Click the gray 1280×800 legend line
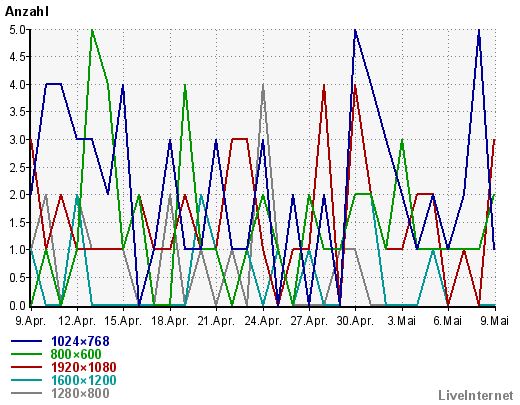This screenshot has width=520, height=405. coord(27,393)
